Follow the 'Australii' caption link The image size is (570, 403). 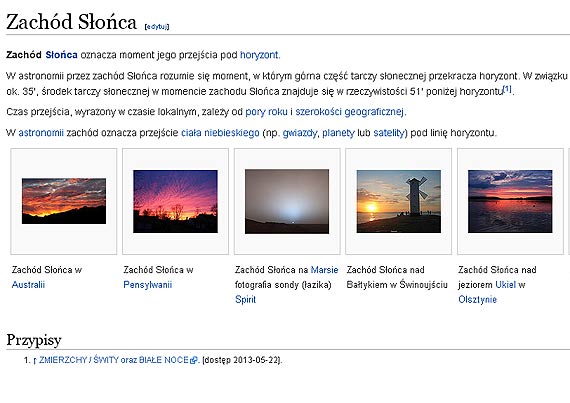click(28, 285)
